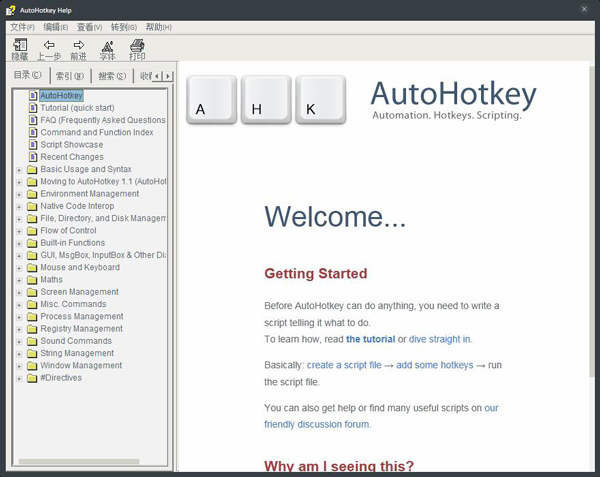Click the K key image in header
The width and height of the screenshot is (600, 477).
(x=321, y=99)
